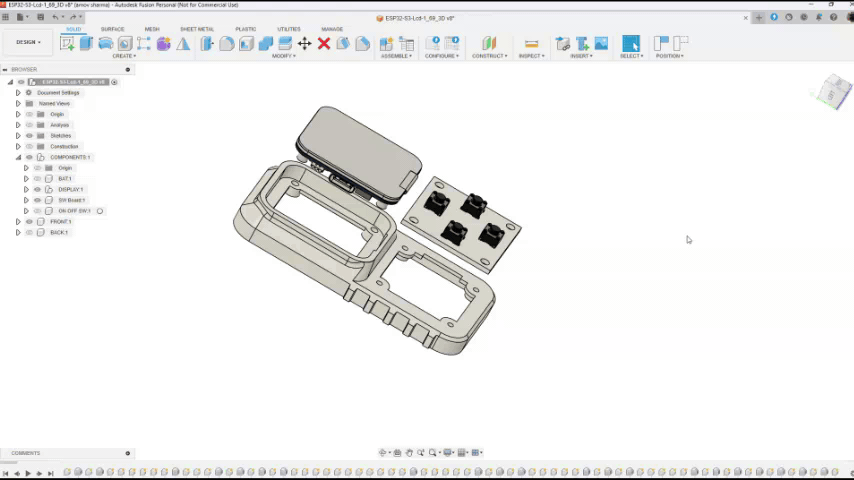Switch to the SURFACE tab
This screenshot has height=480, width=854.
[x=112, y=29]
